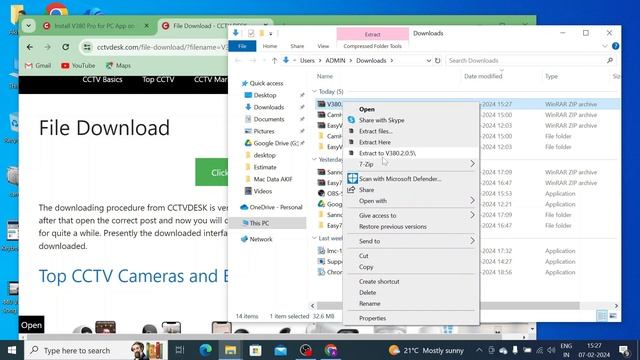Collapse the Today (5) group
Viewport: 640px width, 360px height.
[x=314, y=91]
